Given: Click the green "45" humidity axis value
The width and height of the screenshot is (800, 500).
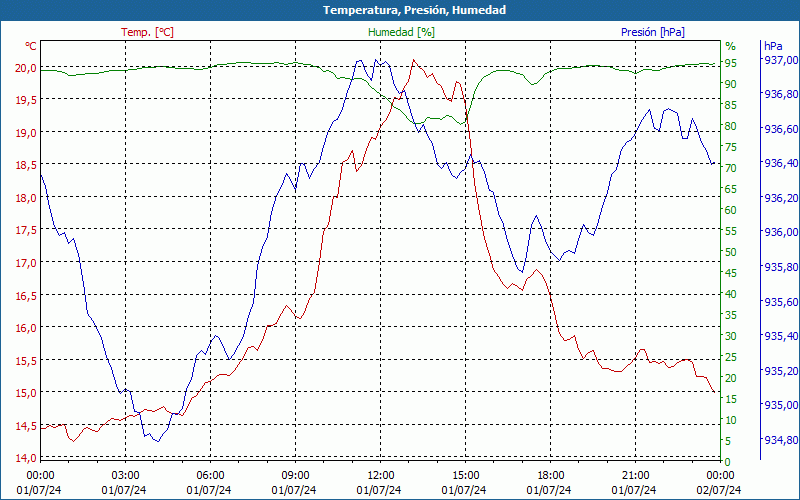Looking at the screenshot, I should [731, 273].
